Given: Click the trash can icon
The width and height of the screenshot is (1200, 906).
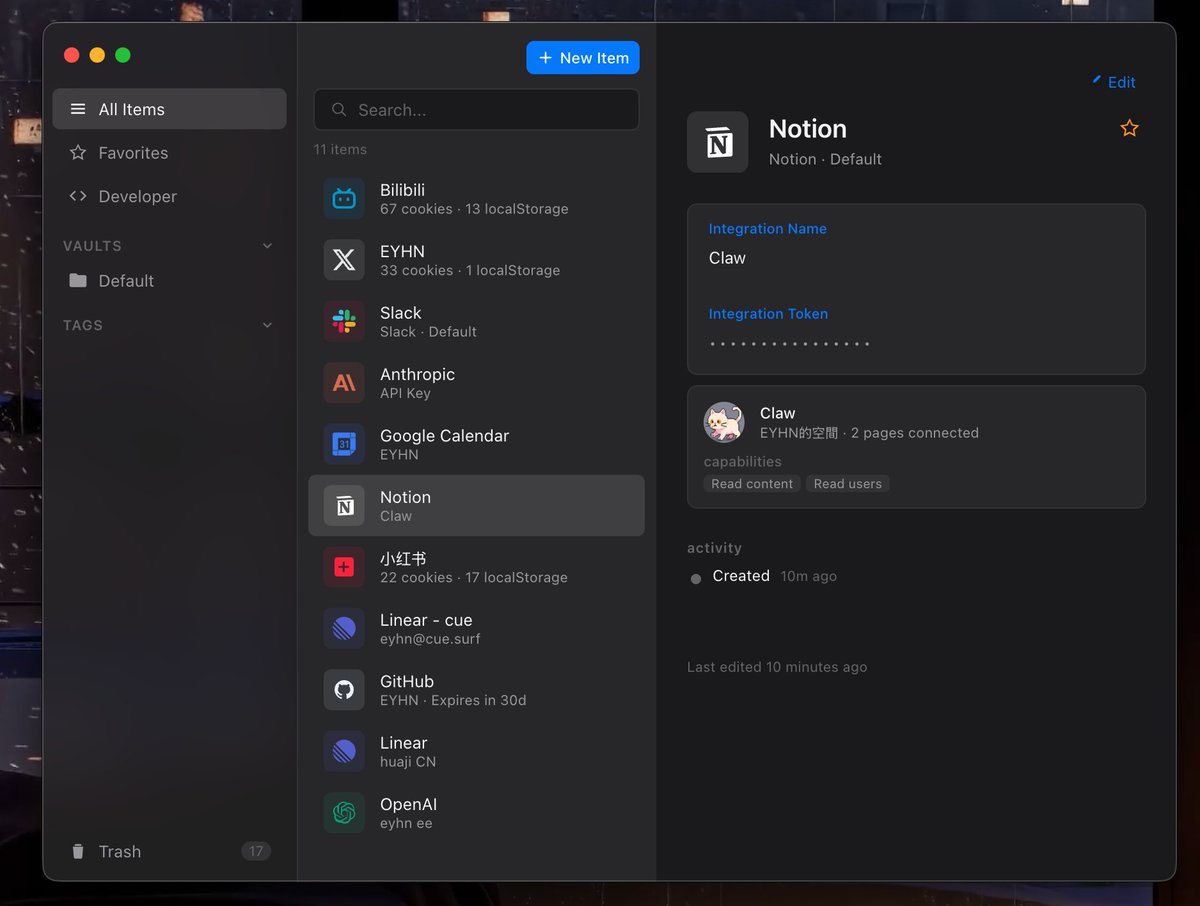Looking at the screenshot, I should coord(78,852).
